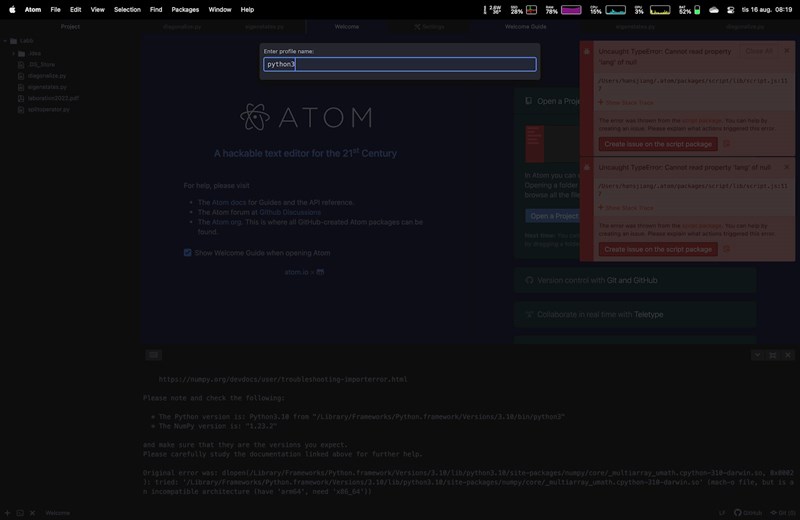Click first Create issue on the script package
Image resolution: width=800 pixels, height=520 pixels.
658,144
